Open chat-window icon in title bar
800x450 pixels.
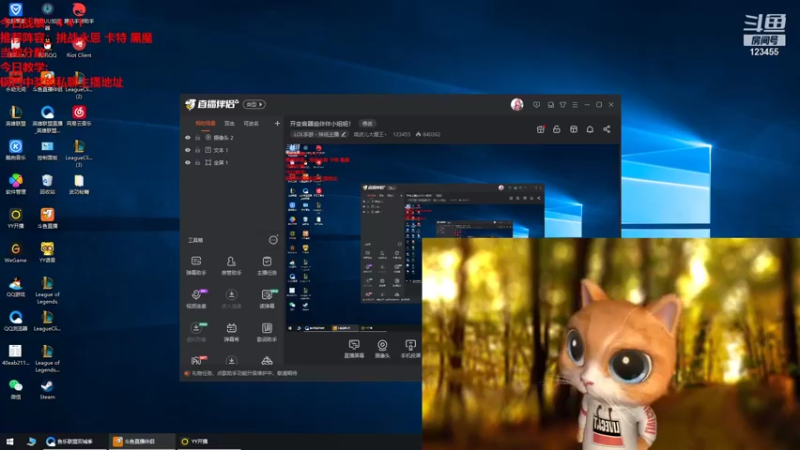tap(551, 105)
